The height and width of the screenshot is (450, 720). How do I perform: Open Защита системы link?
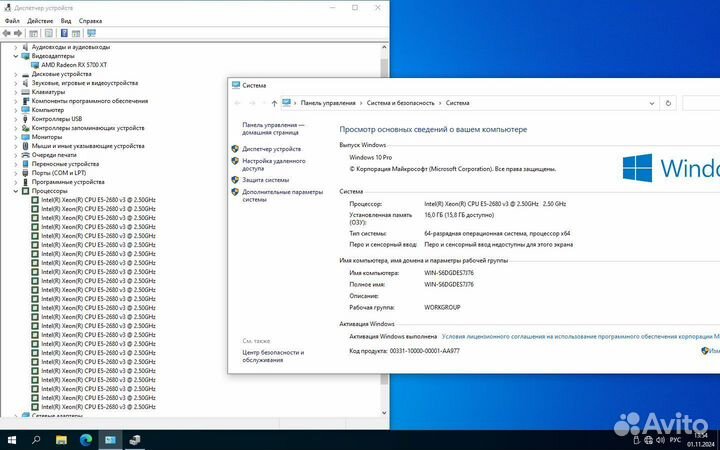[265, 180]
